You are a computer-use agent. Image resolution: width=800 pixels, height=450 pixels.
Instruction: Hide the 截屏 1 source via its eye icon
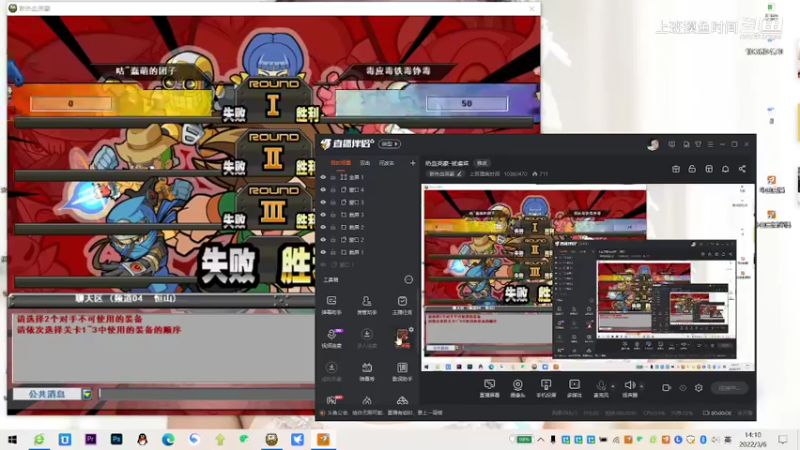pos(323,252)
